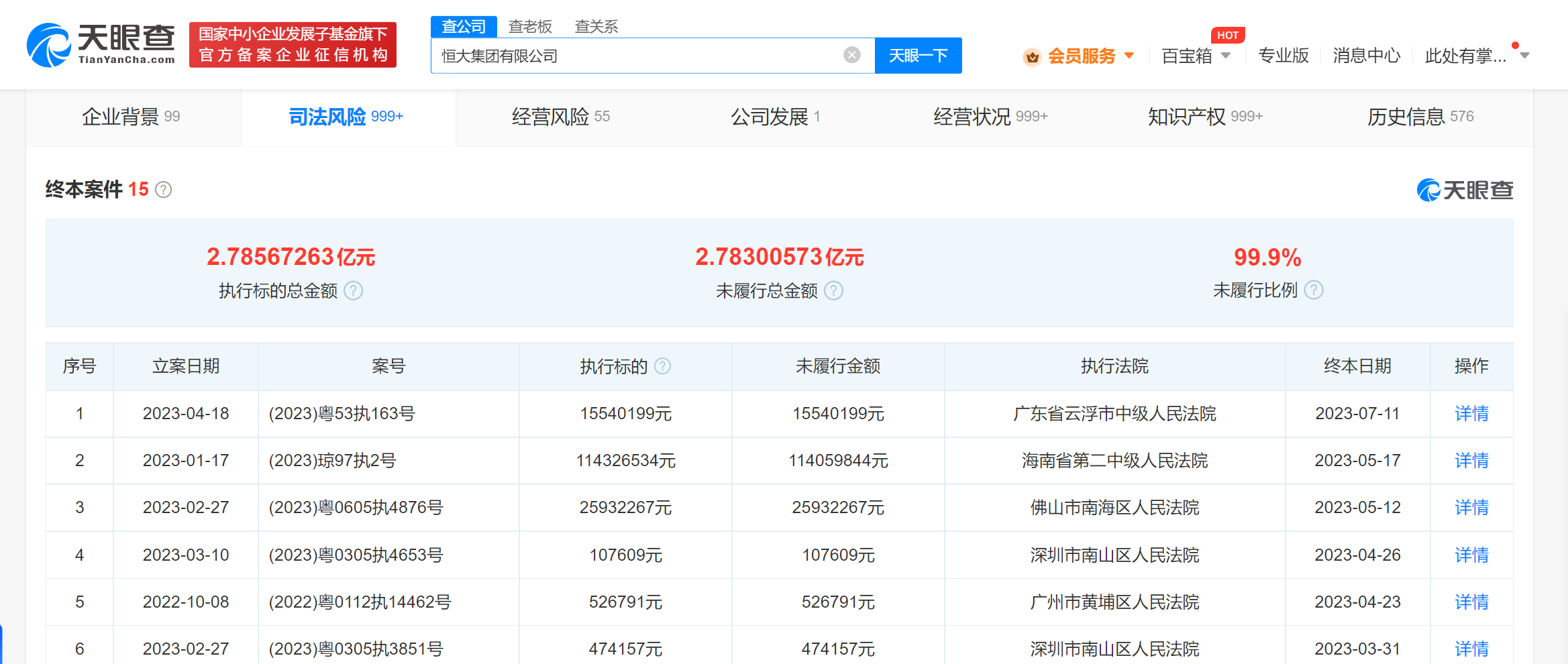
Task: Click help icon beside 未履行总金额
Action: click(x=833, y=290)
